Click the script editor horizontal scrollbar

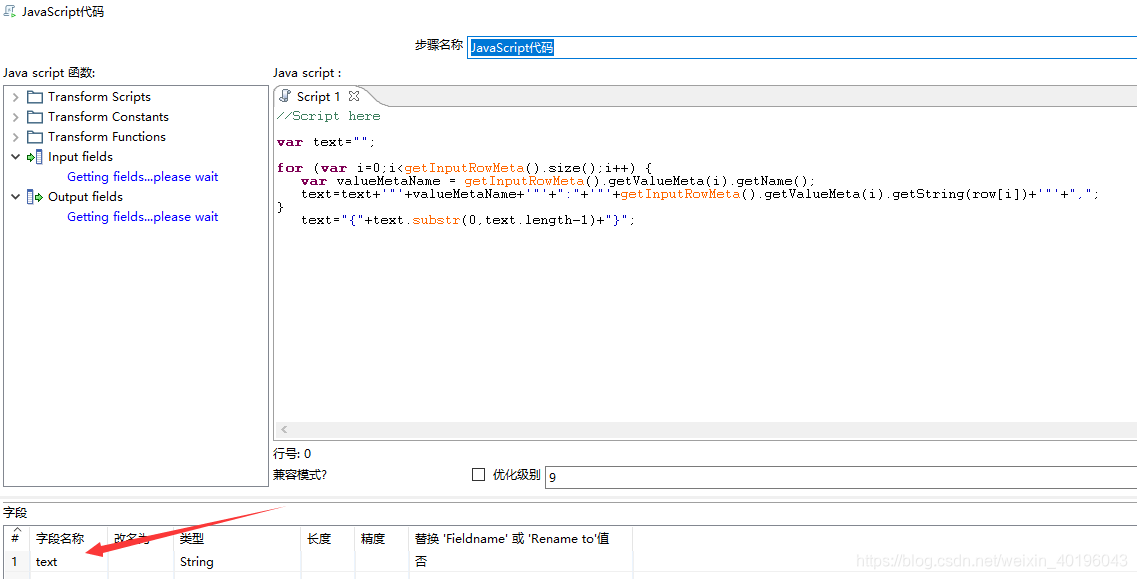[700, 429]
